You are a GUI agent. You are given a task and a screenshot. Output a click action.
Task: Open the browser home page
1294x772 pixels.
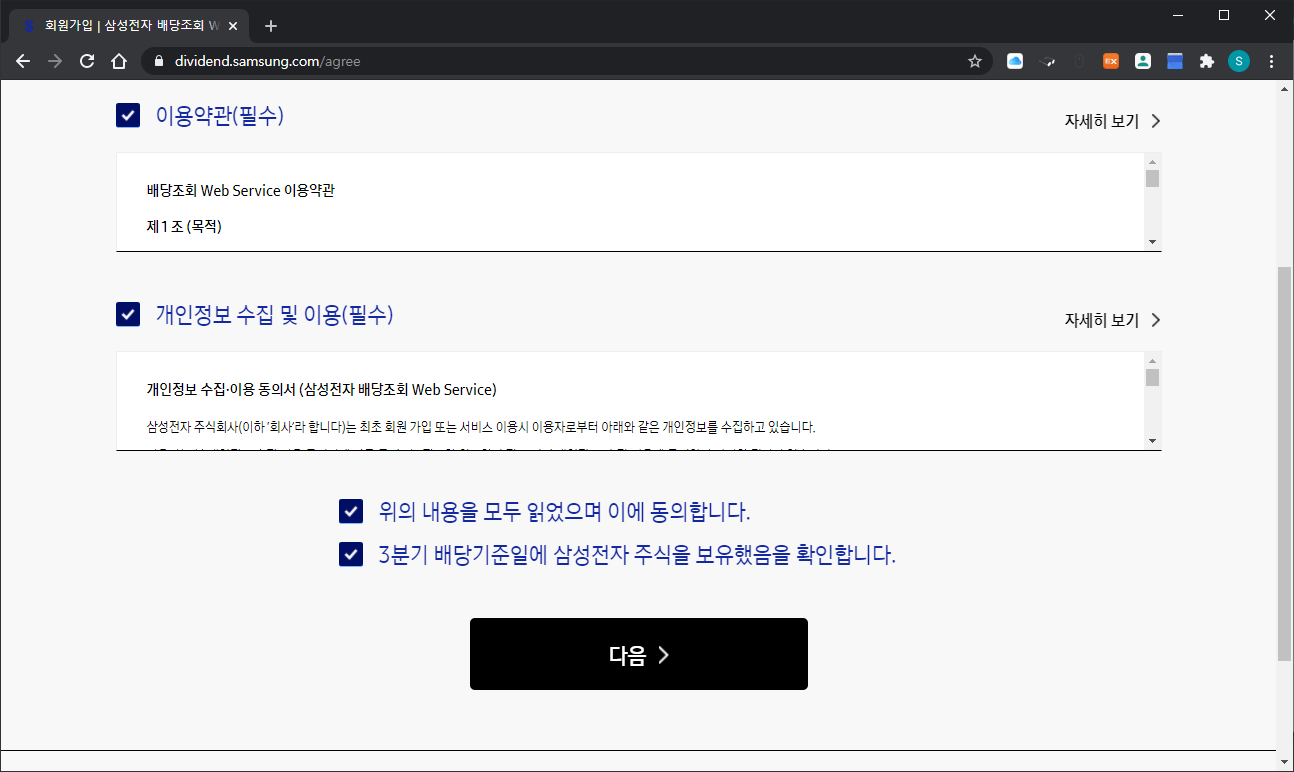[x=119, y=61]
